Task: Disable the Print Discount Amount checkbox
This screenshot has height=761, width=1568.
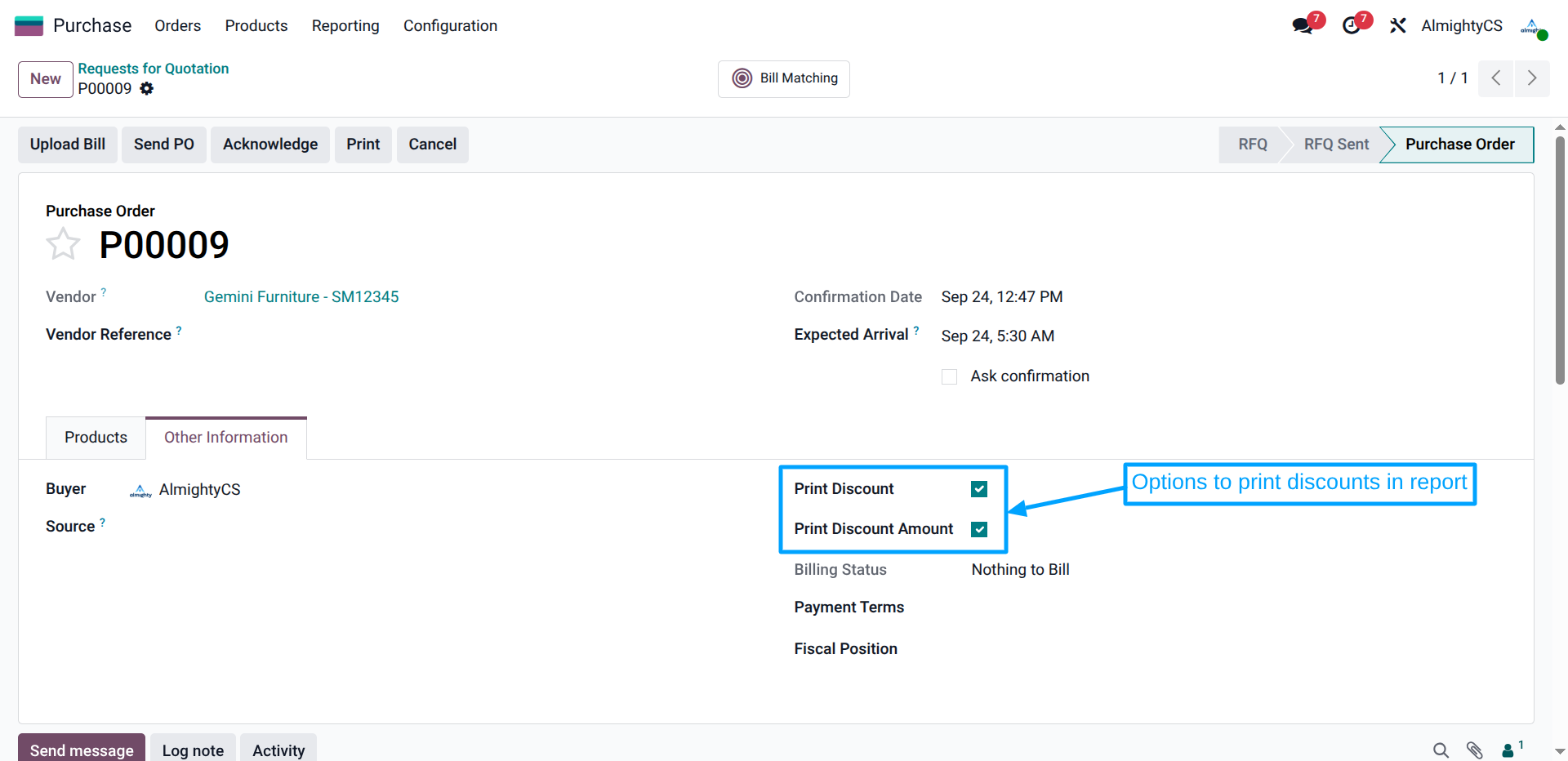Action: (x=979, y=529)
